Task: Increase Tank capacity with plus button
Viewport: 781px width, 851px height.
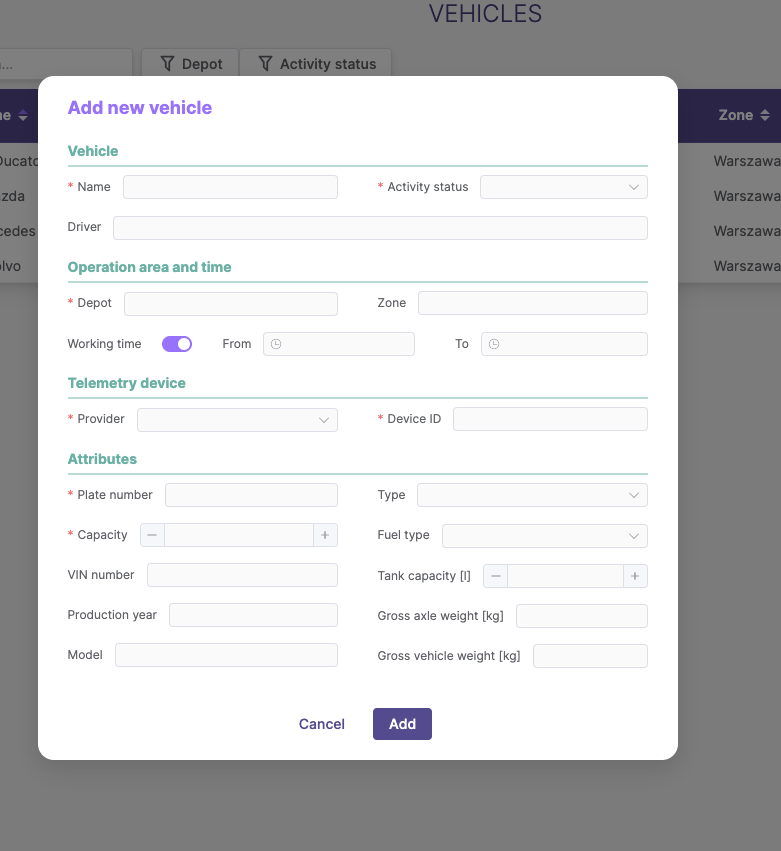Action: [635, 576]
